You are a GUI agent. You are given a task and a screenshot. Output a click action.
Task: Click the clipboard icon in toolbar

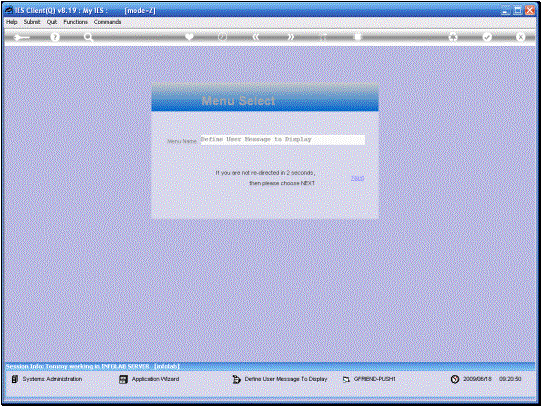coord(358,37)
